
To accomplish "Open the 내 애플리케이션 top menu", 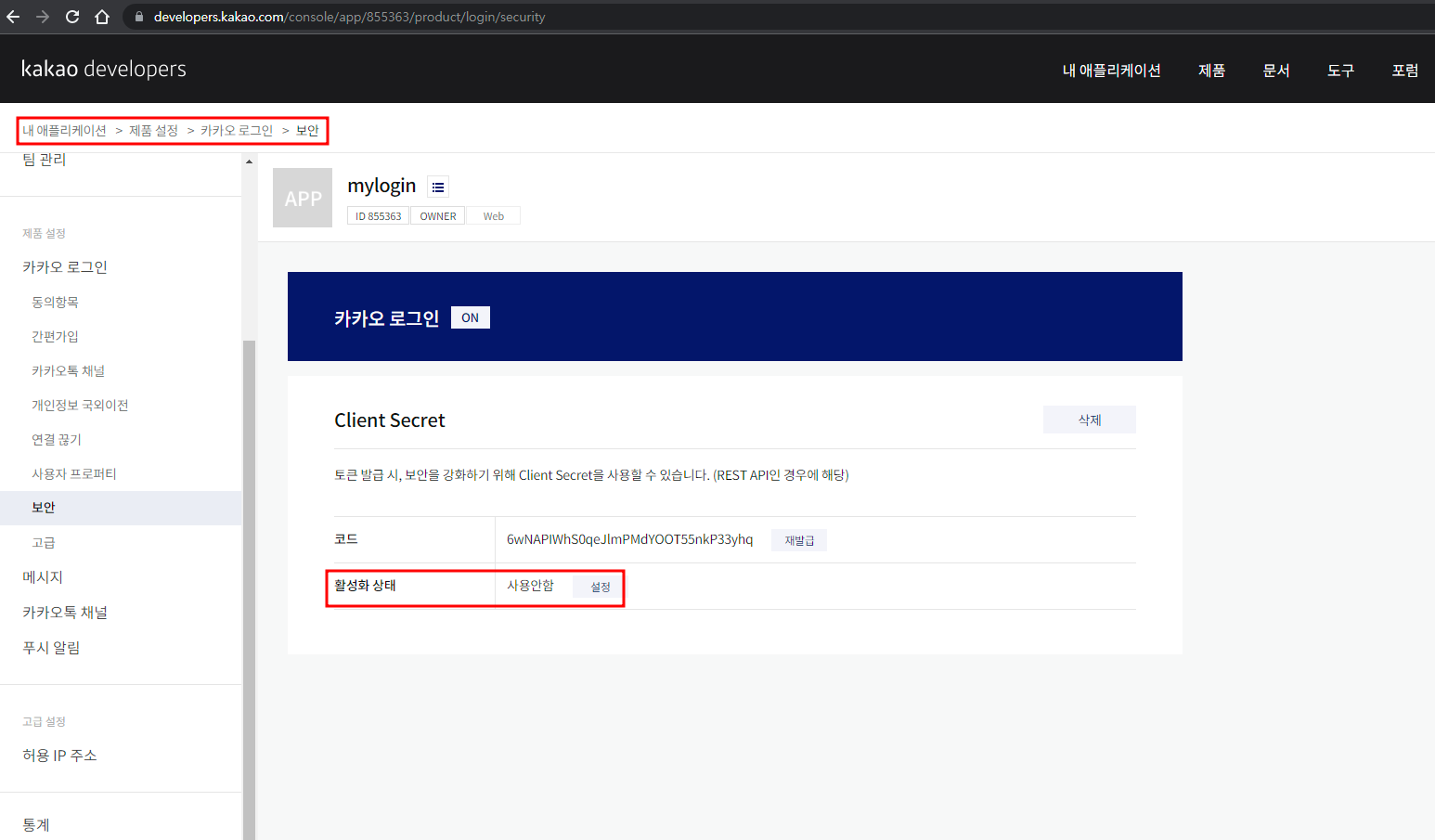I will point(1111,71).
